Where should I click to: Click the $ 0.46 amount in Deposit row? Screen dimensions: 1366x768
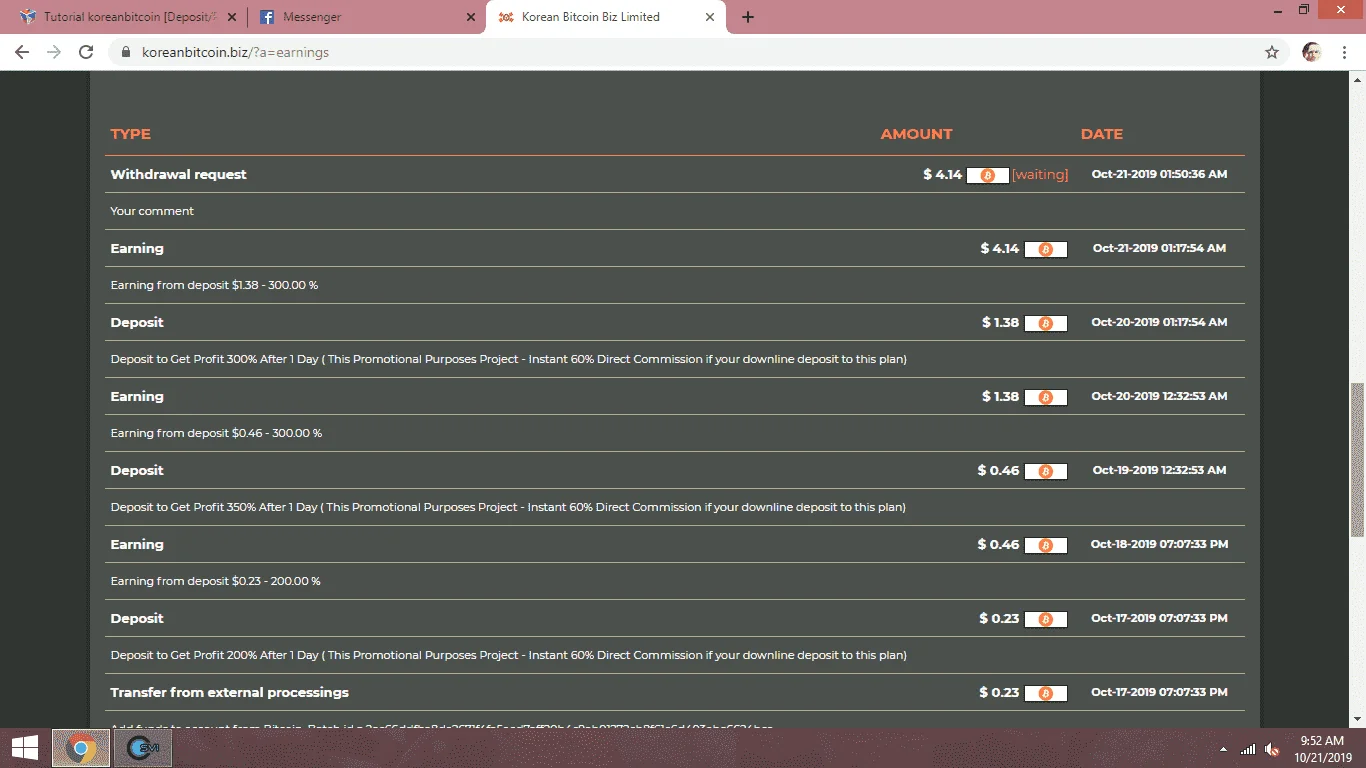pyautogui.click(x=998, y=470)
